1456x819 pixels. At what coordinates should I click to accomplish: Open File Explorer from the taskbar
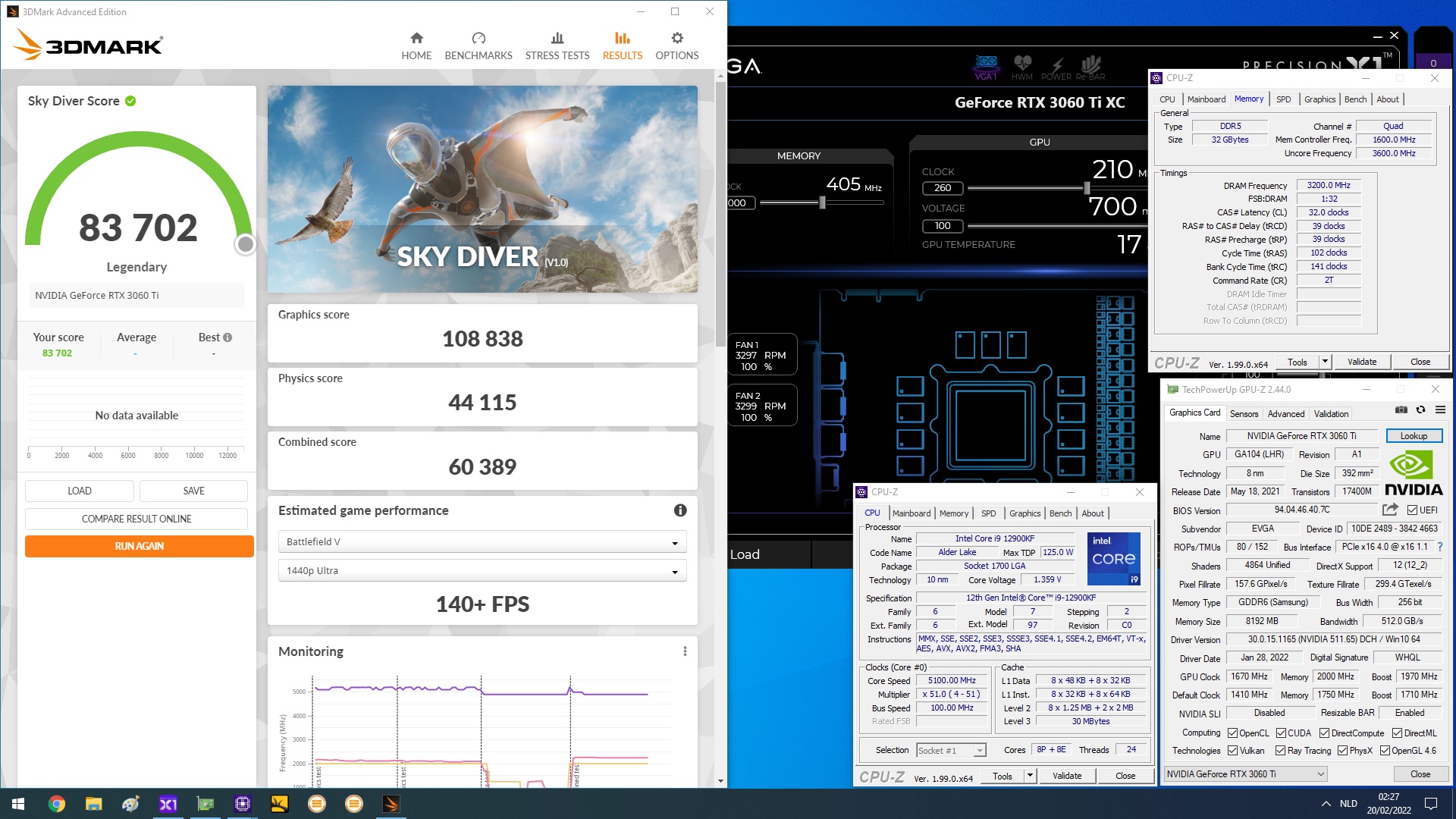[93, 804]
